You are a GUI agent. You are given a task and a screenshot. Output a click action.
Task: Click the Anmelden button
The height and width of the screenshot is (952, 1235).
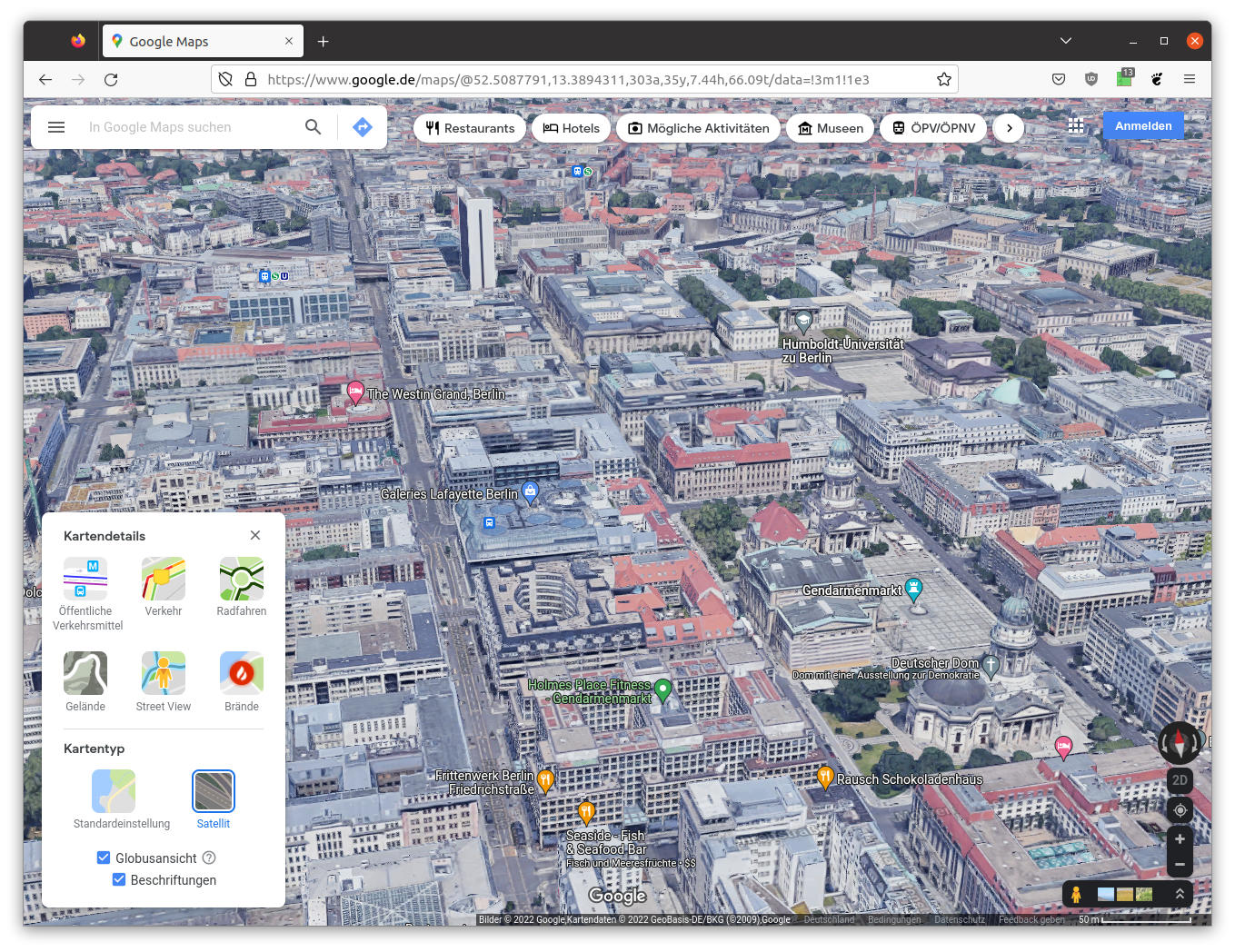coord(1142,126)
